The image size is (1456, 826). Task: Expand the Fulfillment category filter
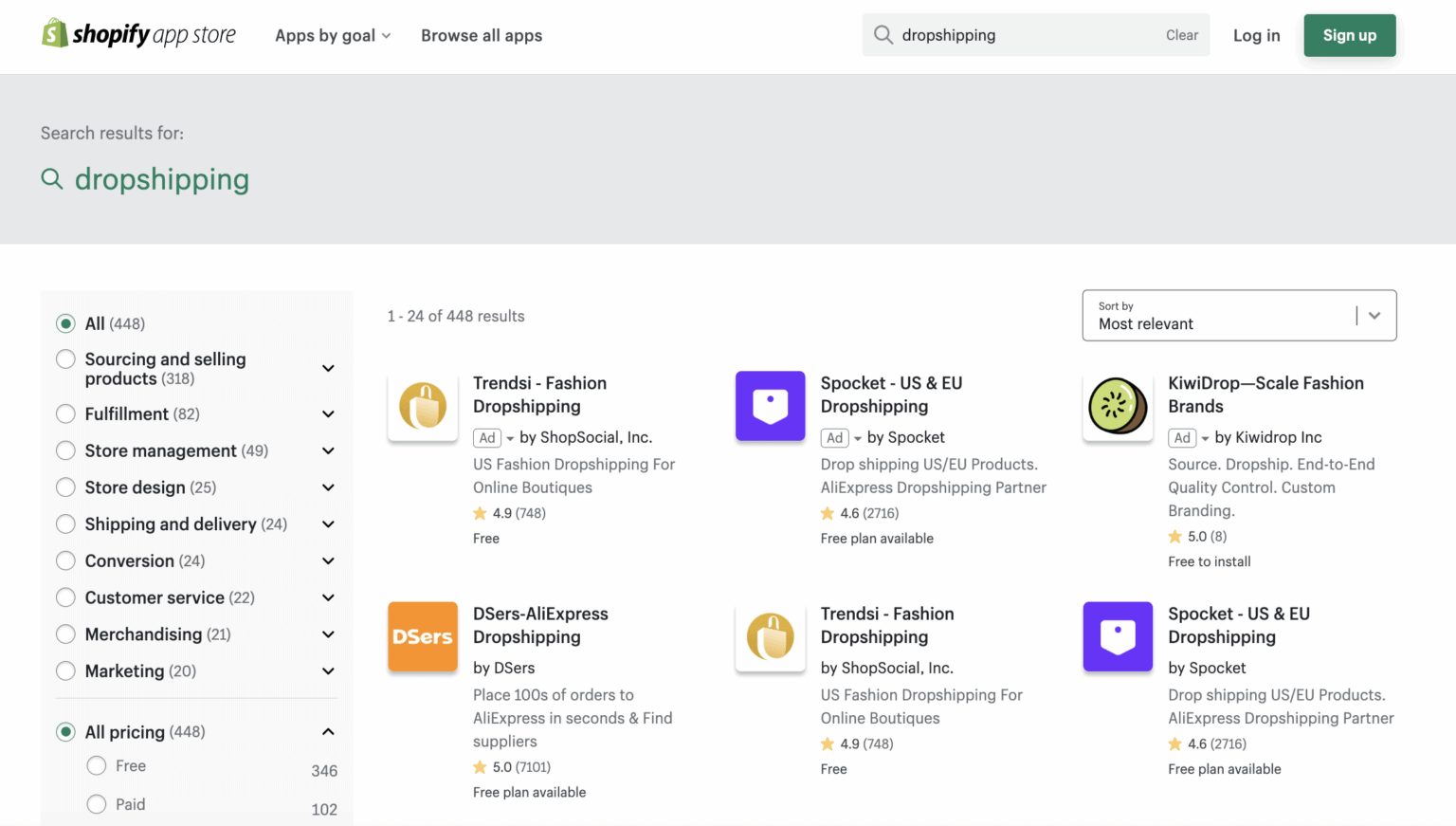pos(328,413)
